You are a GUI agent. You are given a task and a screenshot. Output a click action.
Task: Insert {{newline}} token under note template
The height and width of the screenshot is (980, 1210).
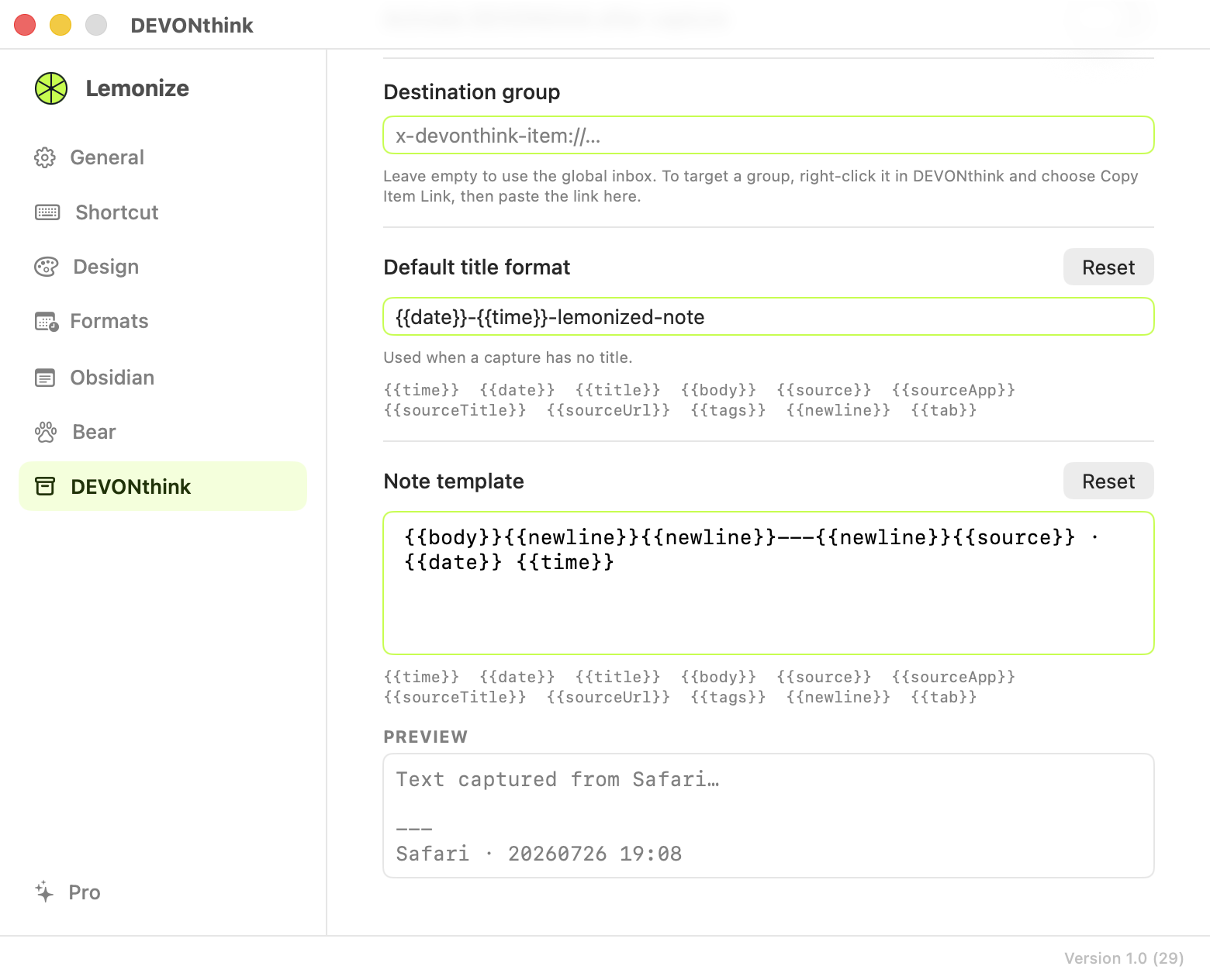(838, 697)
